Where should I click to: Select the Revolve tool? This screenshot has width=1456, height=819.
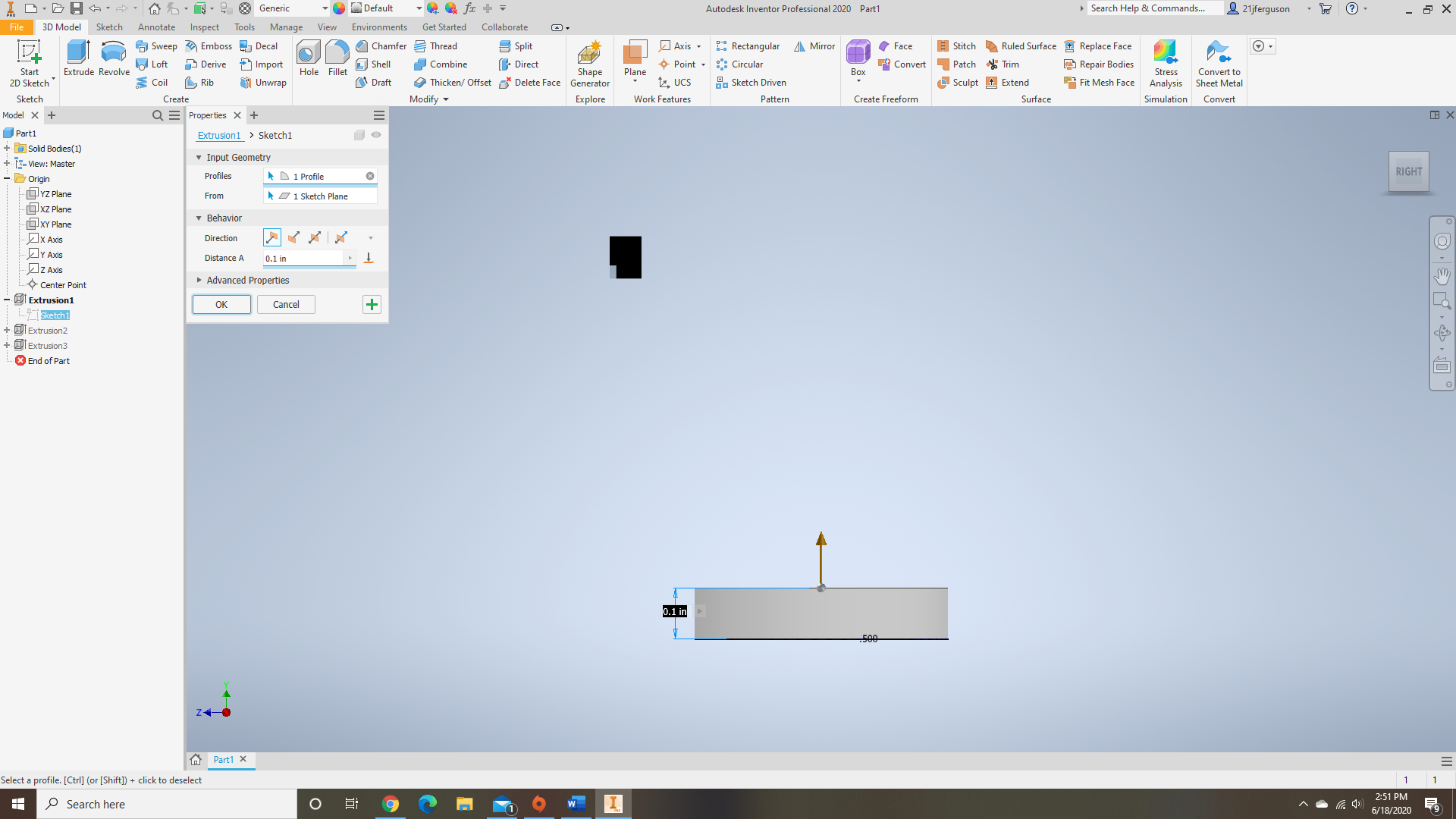coord(114,58)
